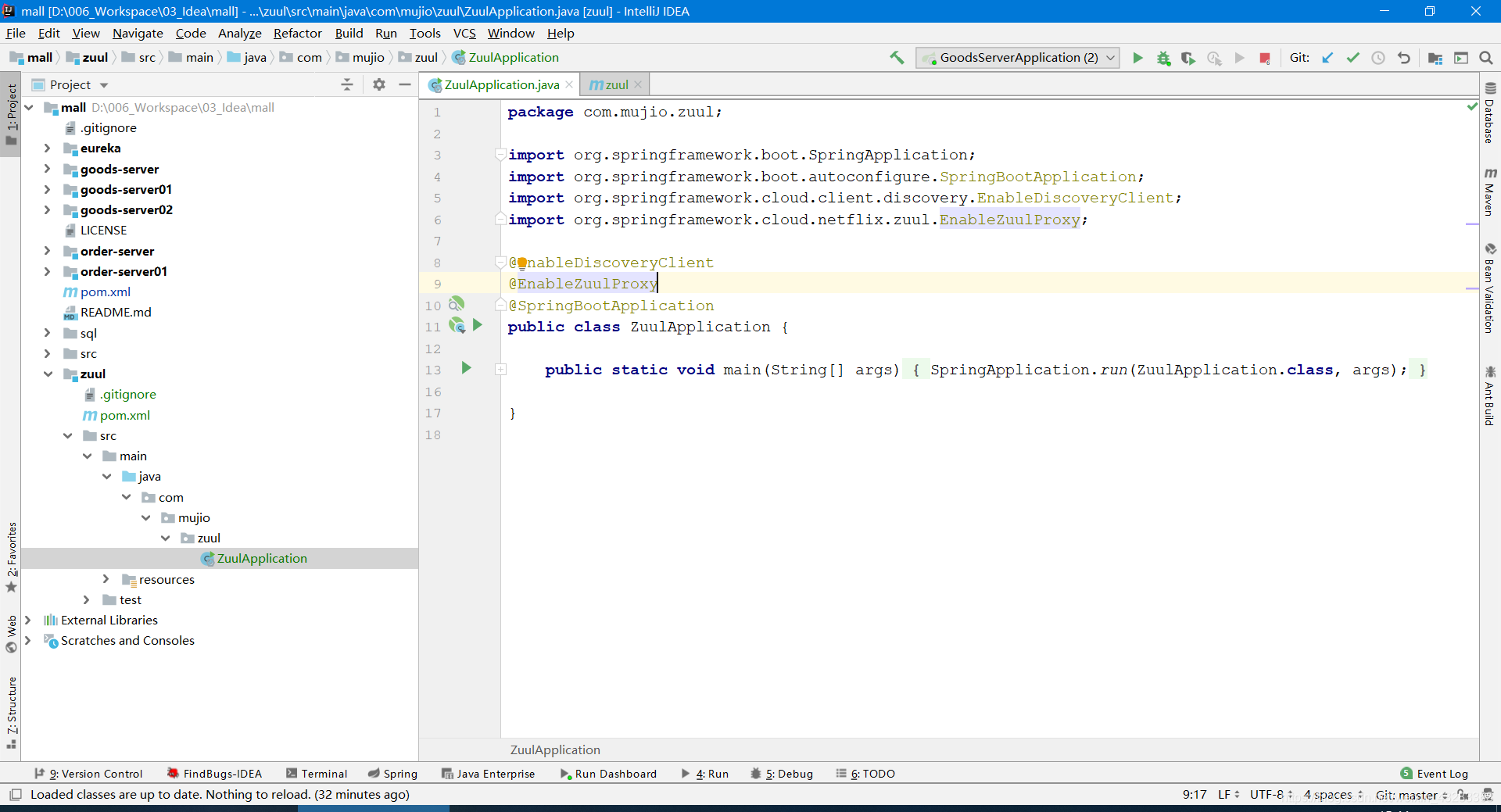
Task: Click the Build project hammer icon
Action: (x=897, y=57)
